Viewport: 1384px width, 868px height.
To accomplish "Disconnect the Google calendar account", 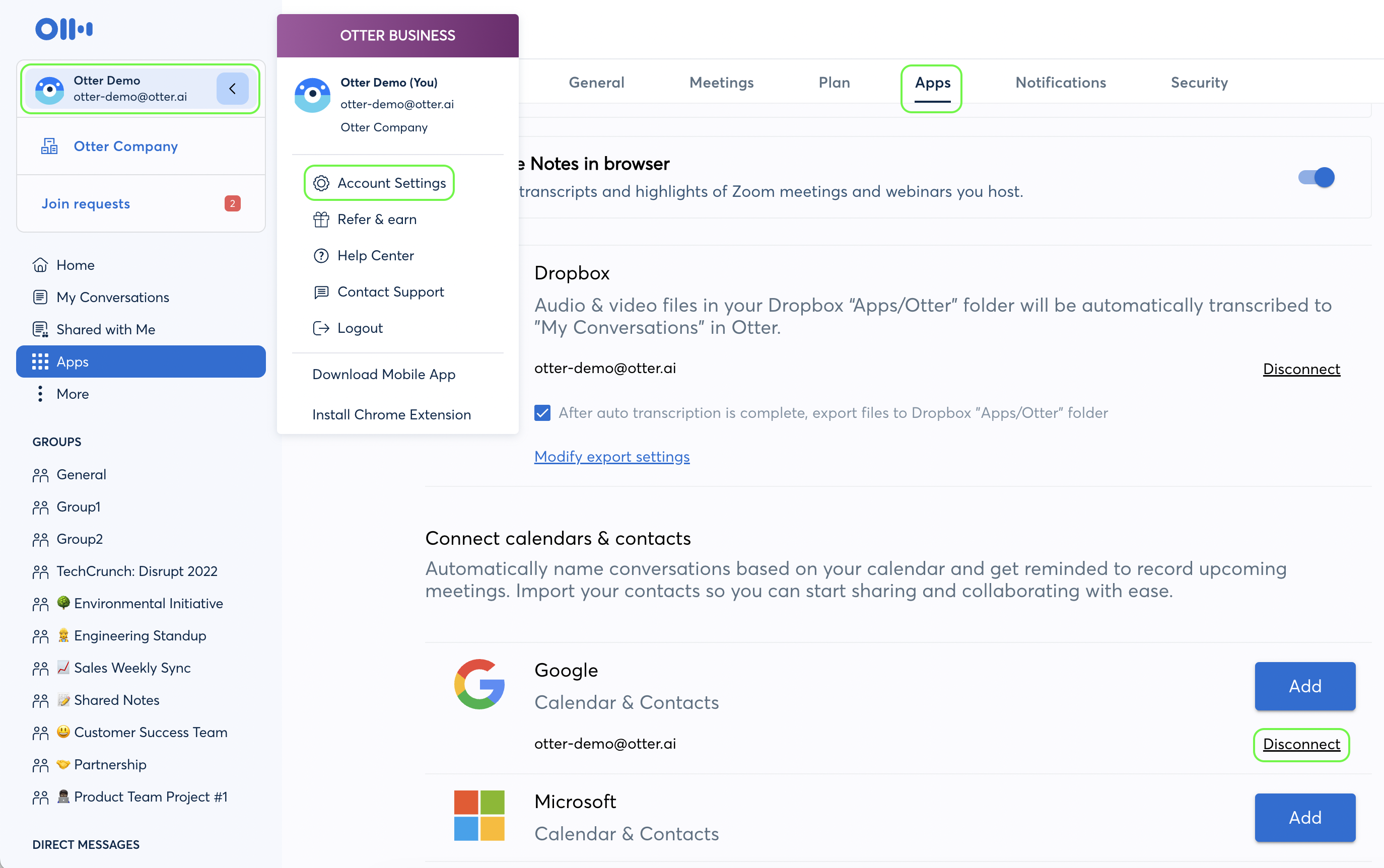I will [1301, 744].
